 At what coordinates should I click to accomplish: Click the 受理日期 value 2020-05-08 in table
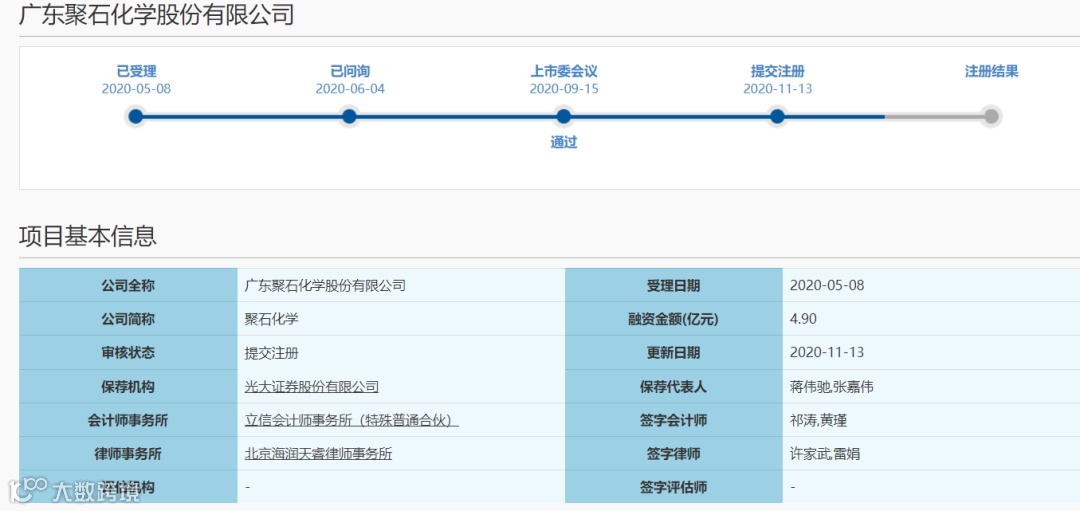coord(827,285)
